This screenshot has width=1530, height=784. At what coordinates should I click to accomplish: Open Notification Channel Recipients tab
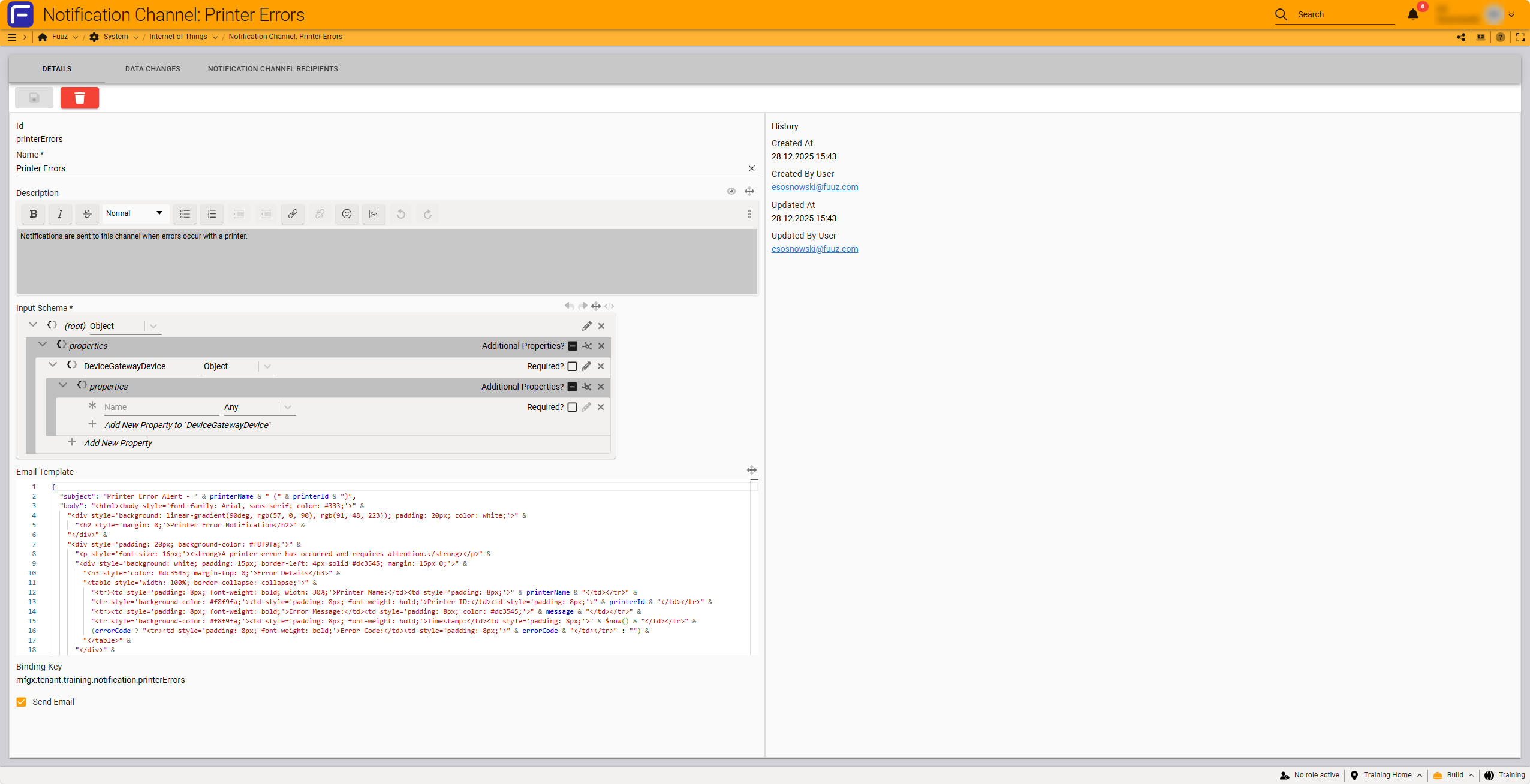(273, 69)
